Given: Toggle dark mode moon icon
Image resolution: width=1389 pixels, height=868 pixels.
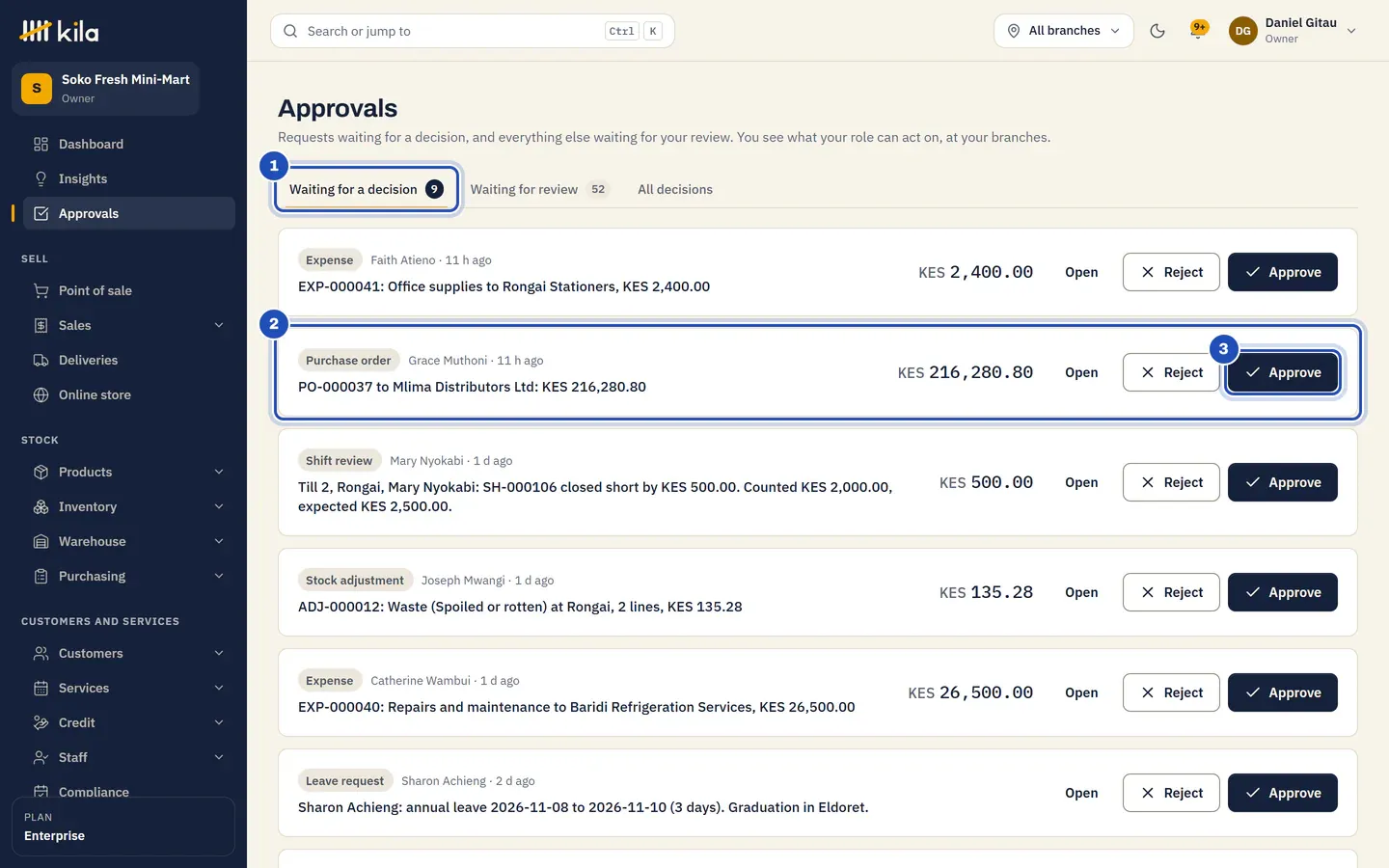Looking at the screenshot, I should pyautogui.click(x=1157, y=31).
